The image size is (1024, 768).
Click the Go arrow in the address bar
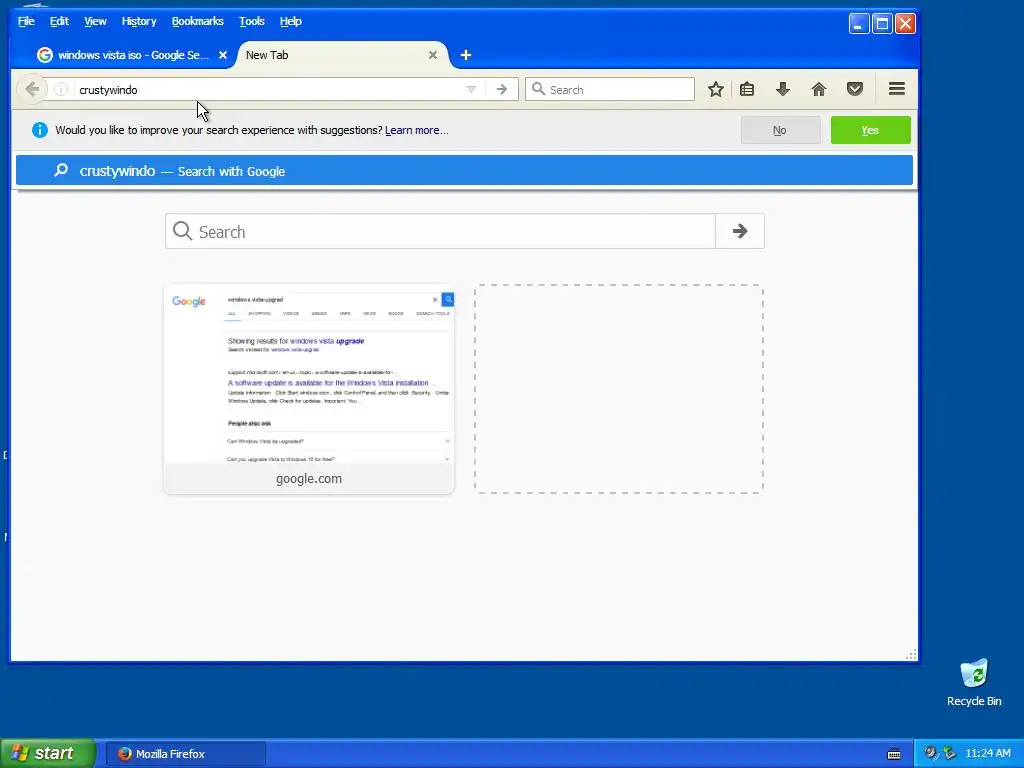(502, 89)
